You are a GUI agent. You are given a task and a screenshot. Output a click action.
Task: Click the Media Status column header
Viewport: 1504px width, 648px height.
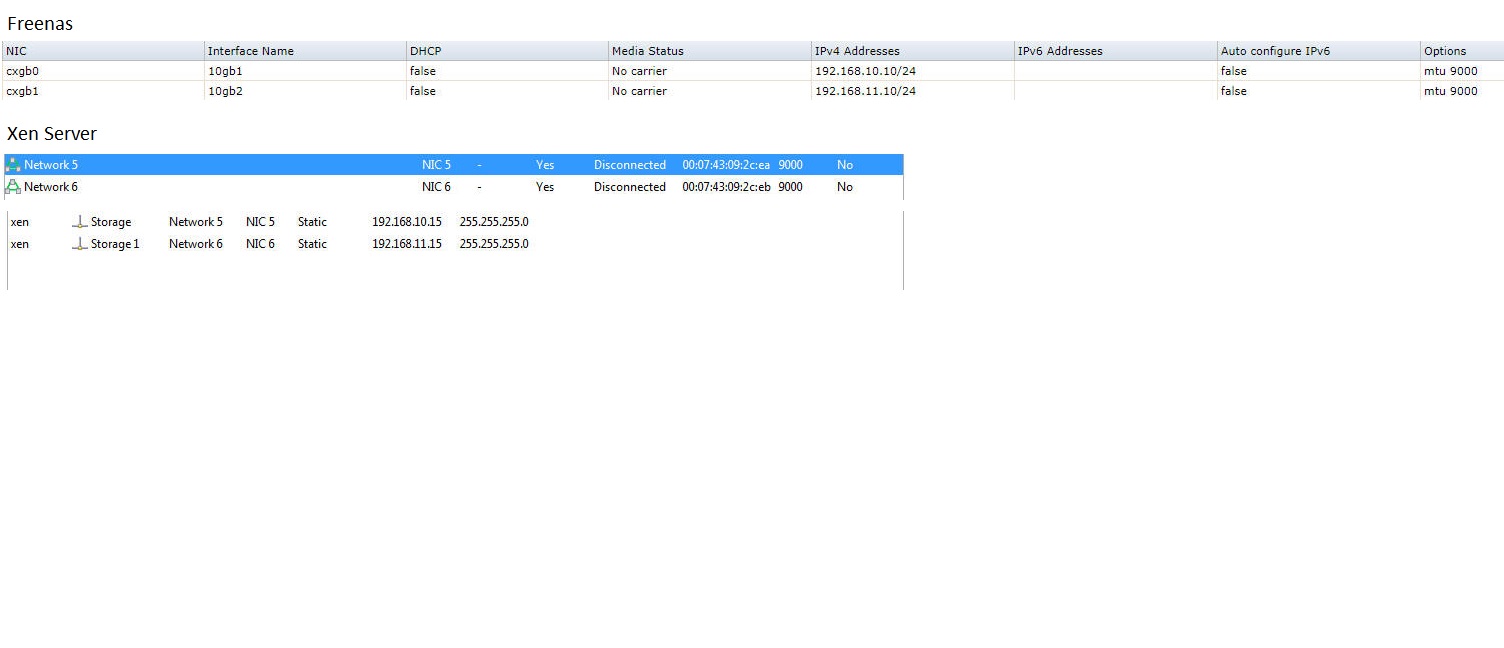coord(711,51)
